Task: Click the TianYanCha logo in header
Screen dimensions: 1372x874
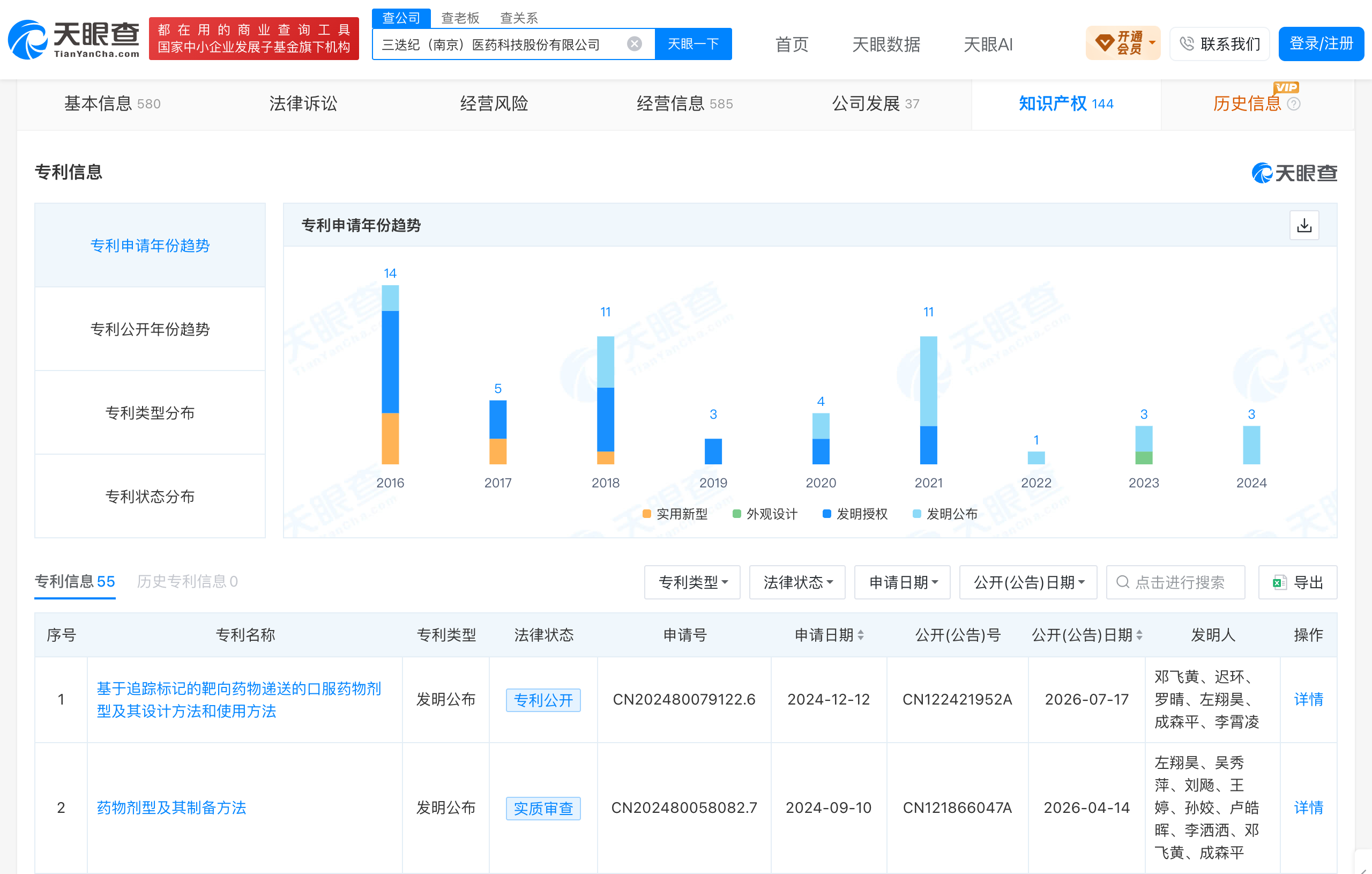Action: 74,39
